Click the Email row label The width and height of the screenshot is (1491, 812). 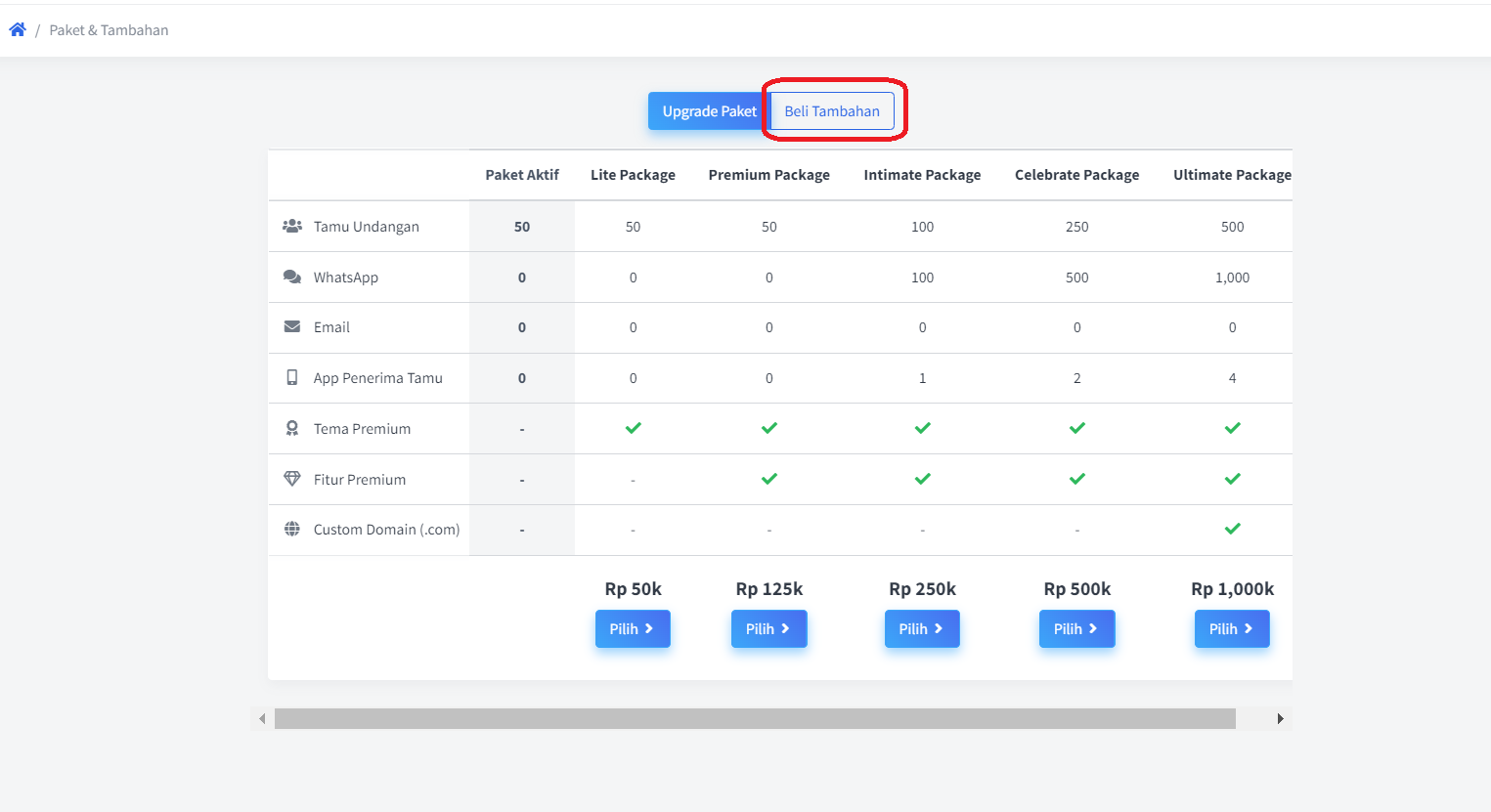tap(331, 327)
